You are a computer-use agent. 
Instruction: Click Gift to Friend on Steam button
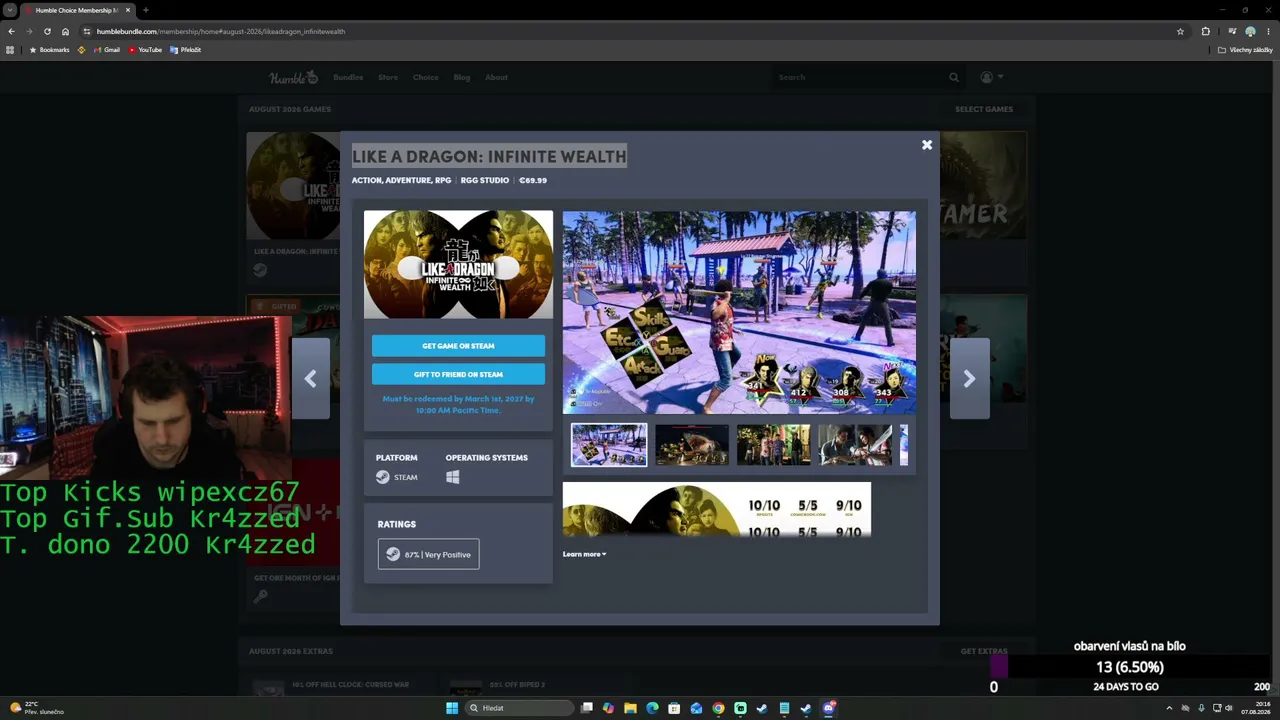(x=458, y=374)
